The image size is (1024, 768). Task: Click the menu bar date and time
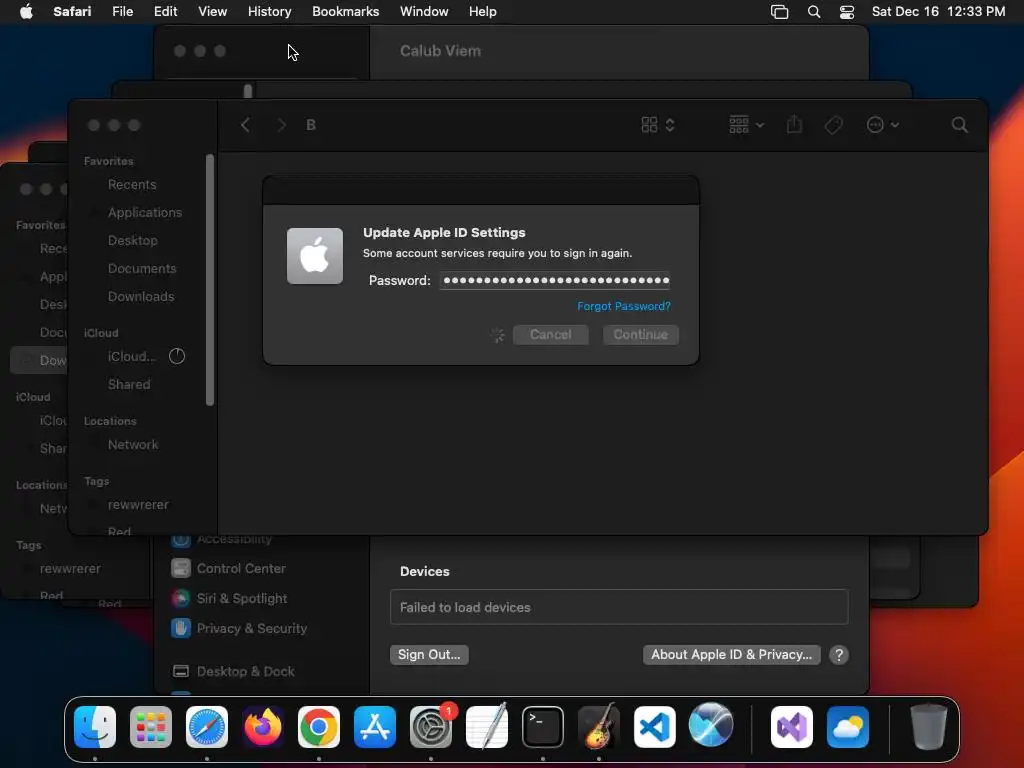tap(938, 12)
